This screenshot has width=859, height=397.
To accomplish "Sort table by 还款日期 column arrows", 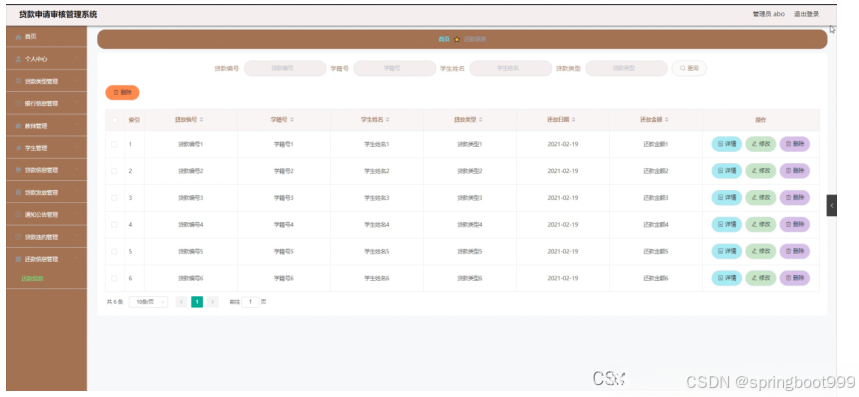I will click(574, 119).
